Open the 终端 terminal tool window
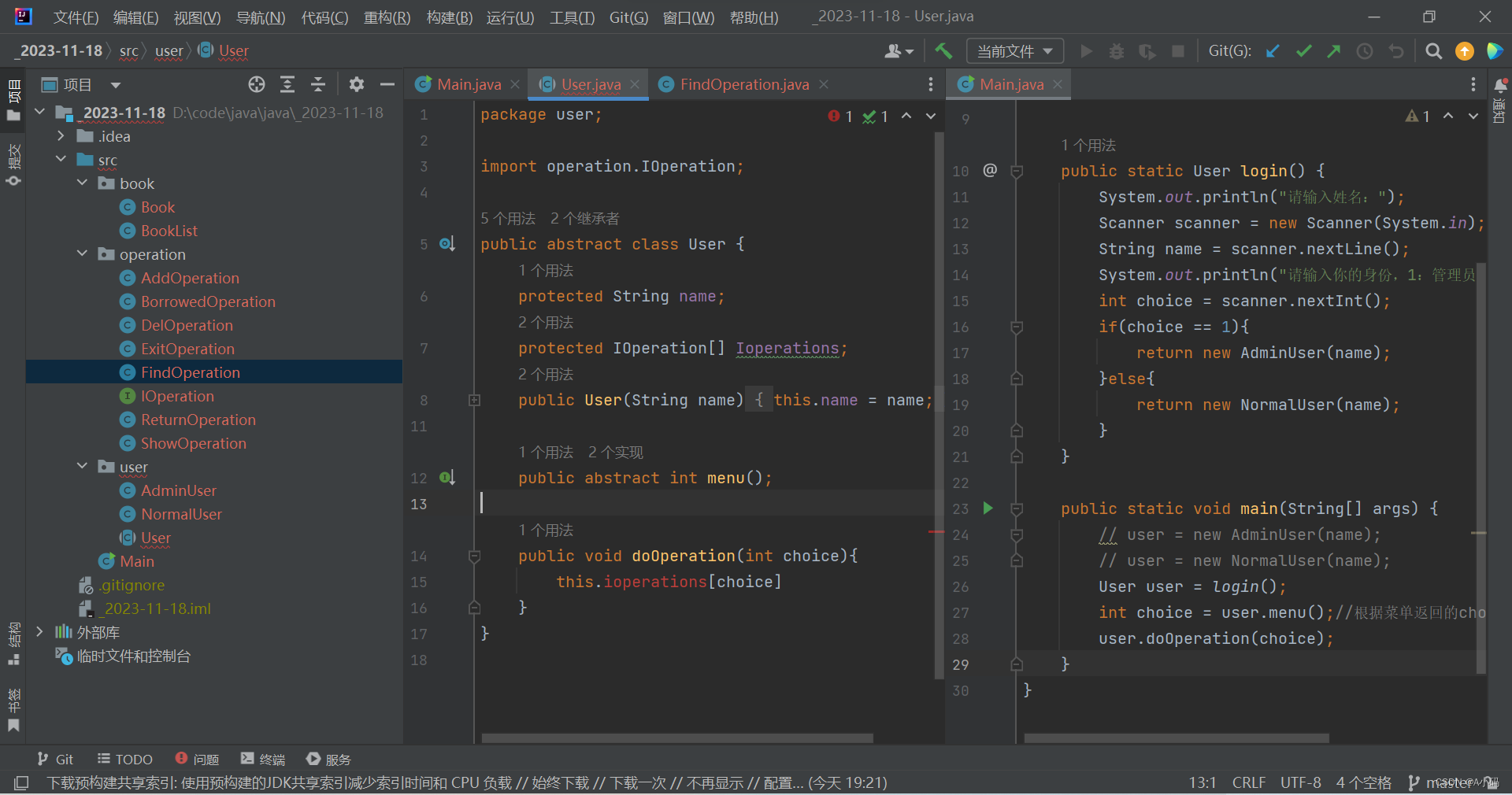 point(263,760)
